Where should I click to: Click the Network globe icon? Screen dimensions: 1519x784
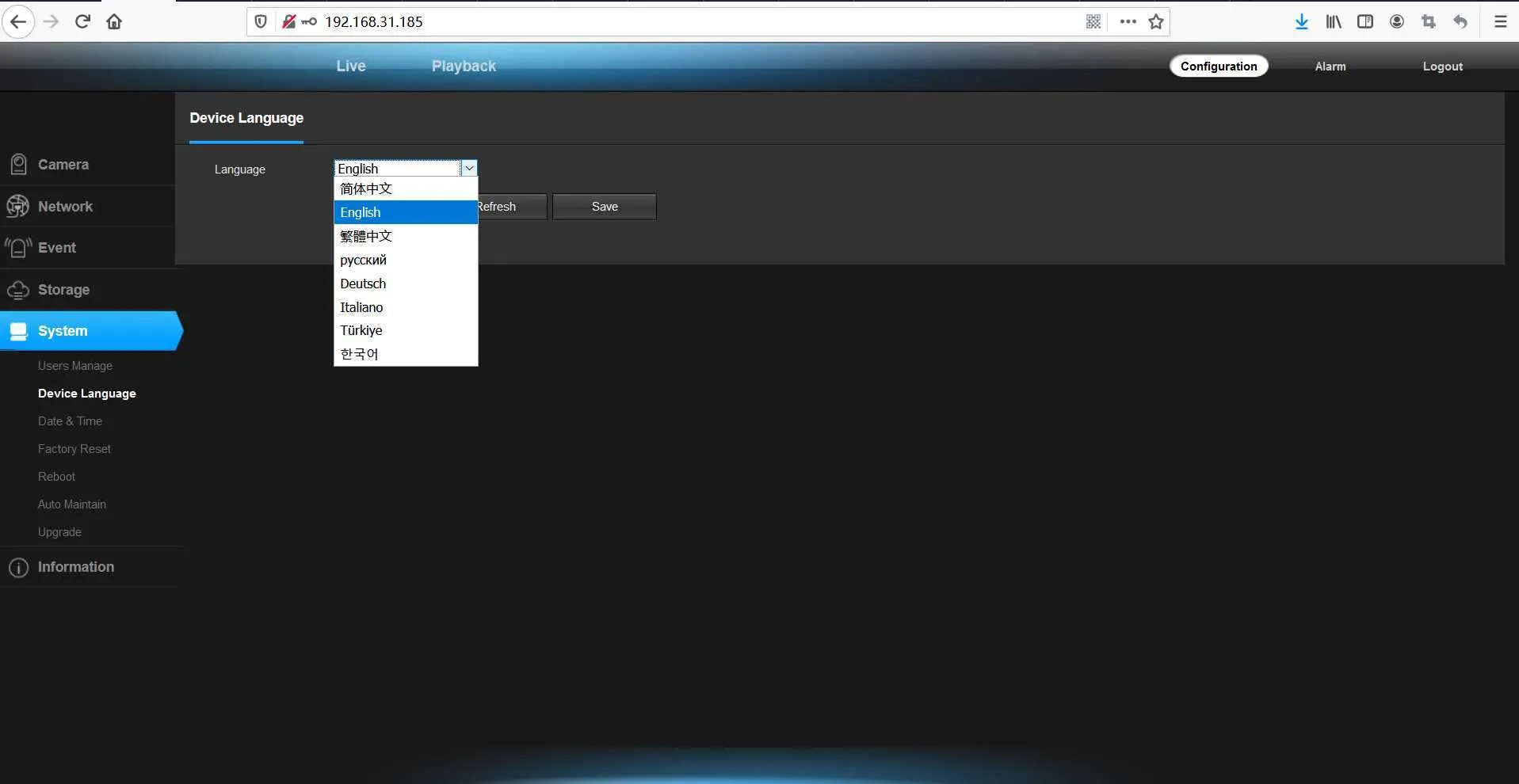(x=17, y=206)
